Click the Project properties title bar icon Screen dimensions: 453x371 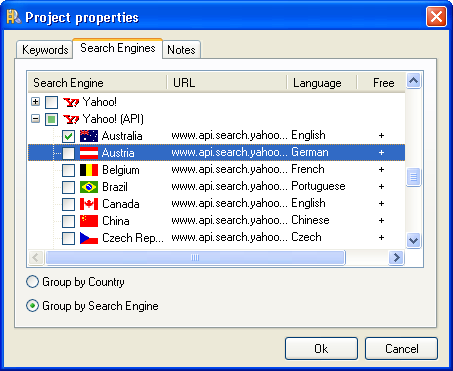coord(14,17)
